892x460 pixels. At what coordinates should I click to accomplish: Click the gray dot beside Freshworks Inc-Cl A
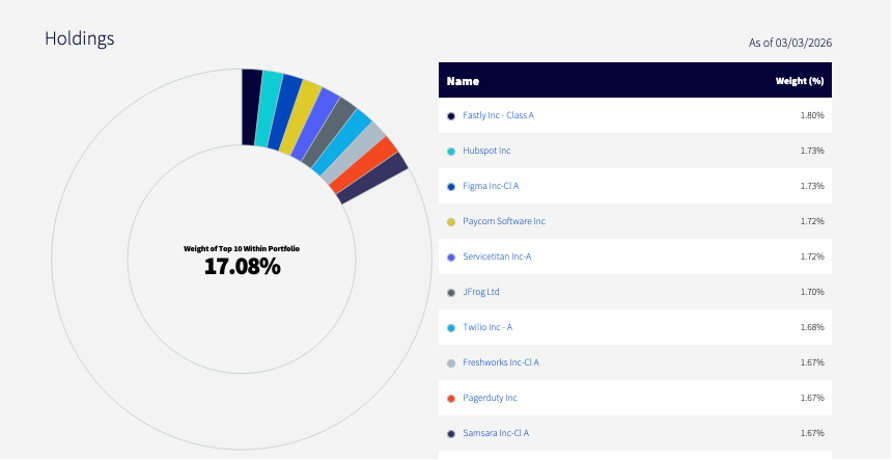tap(451, 363)
